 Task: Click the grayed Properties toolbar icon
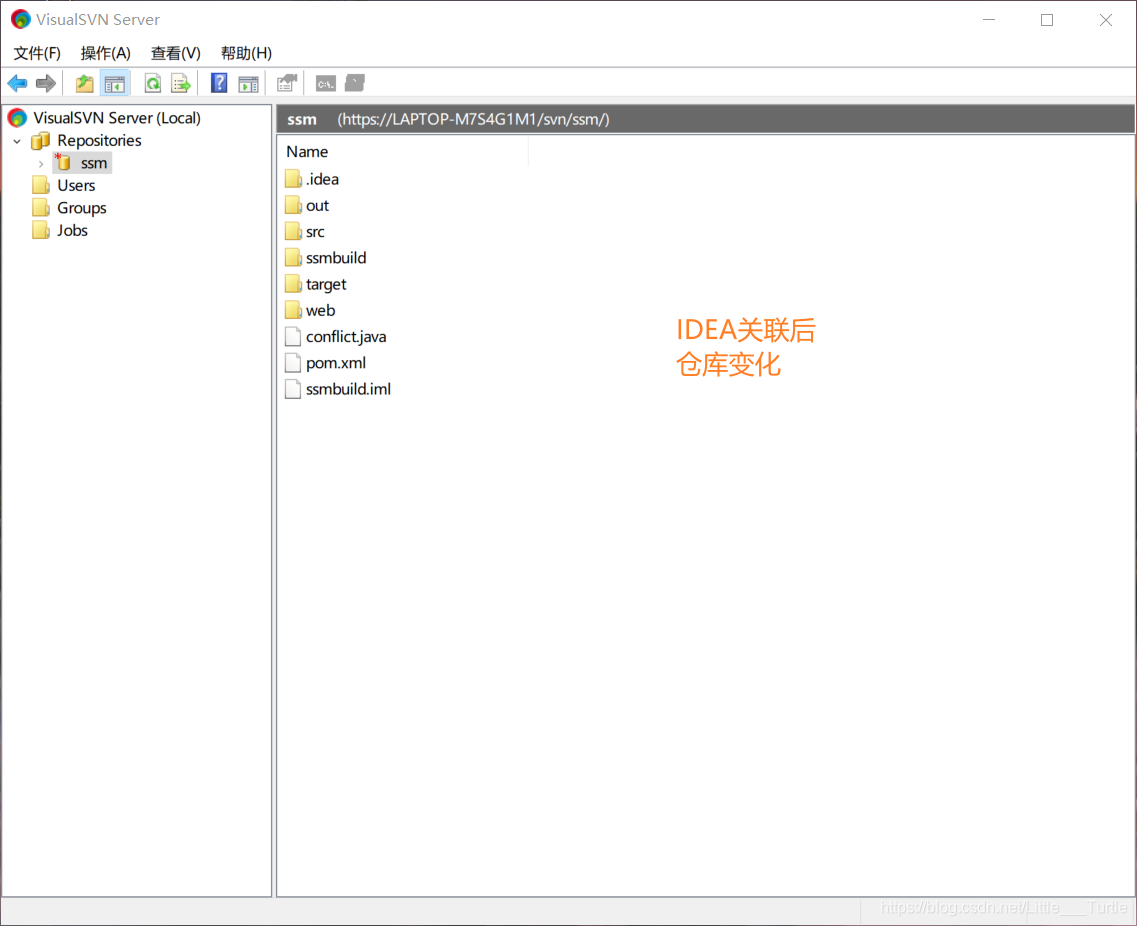(x=287, y=83)
